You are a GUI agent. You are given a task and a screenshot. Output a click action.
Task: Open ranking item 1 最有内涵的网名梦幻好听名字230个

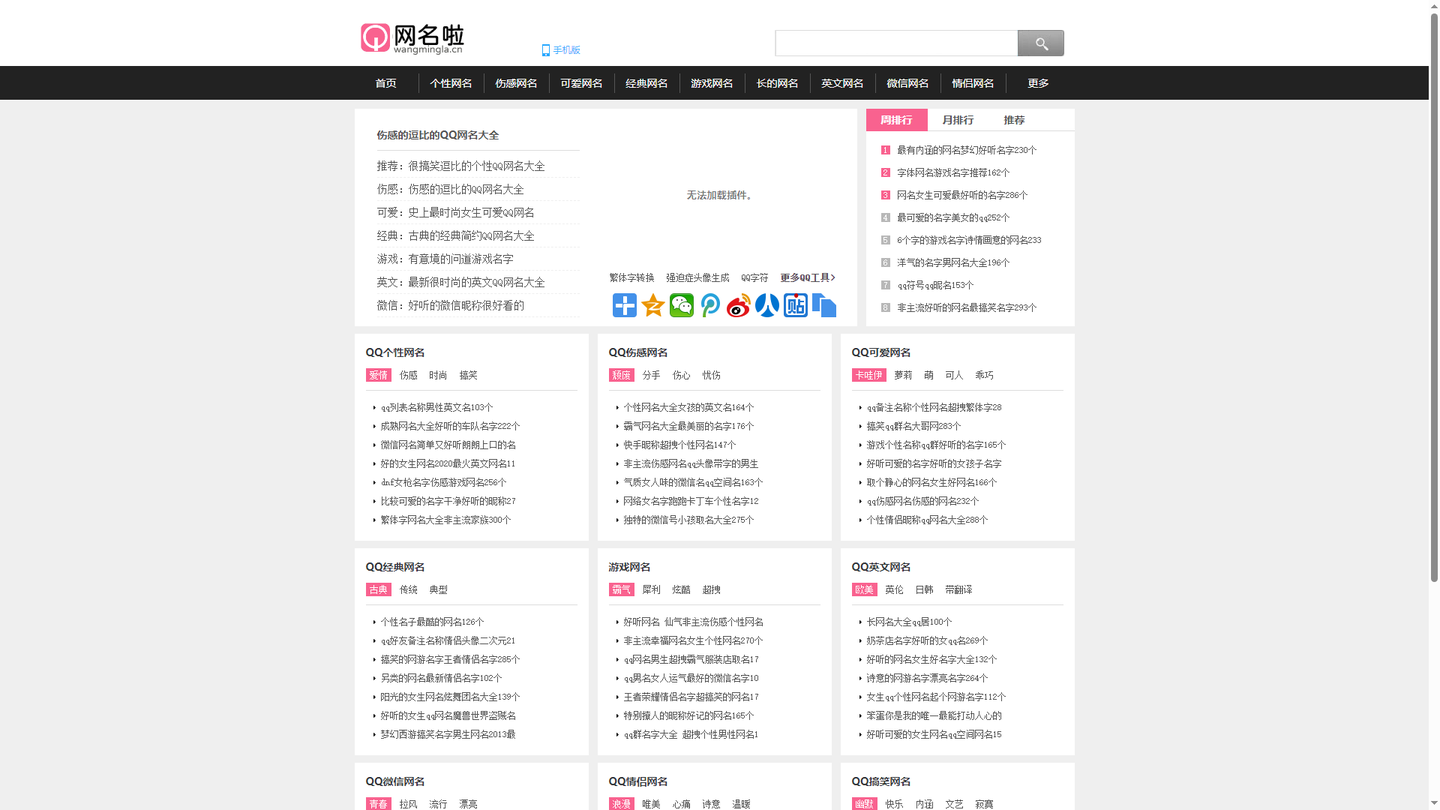(967, 150)
